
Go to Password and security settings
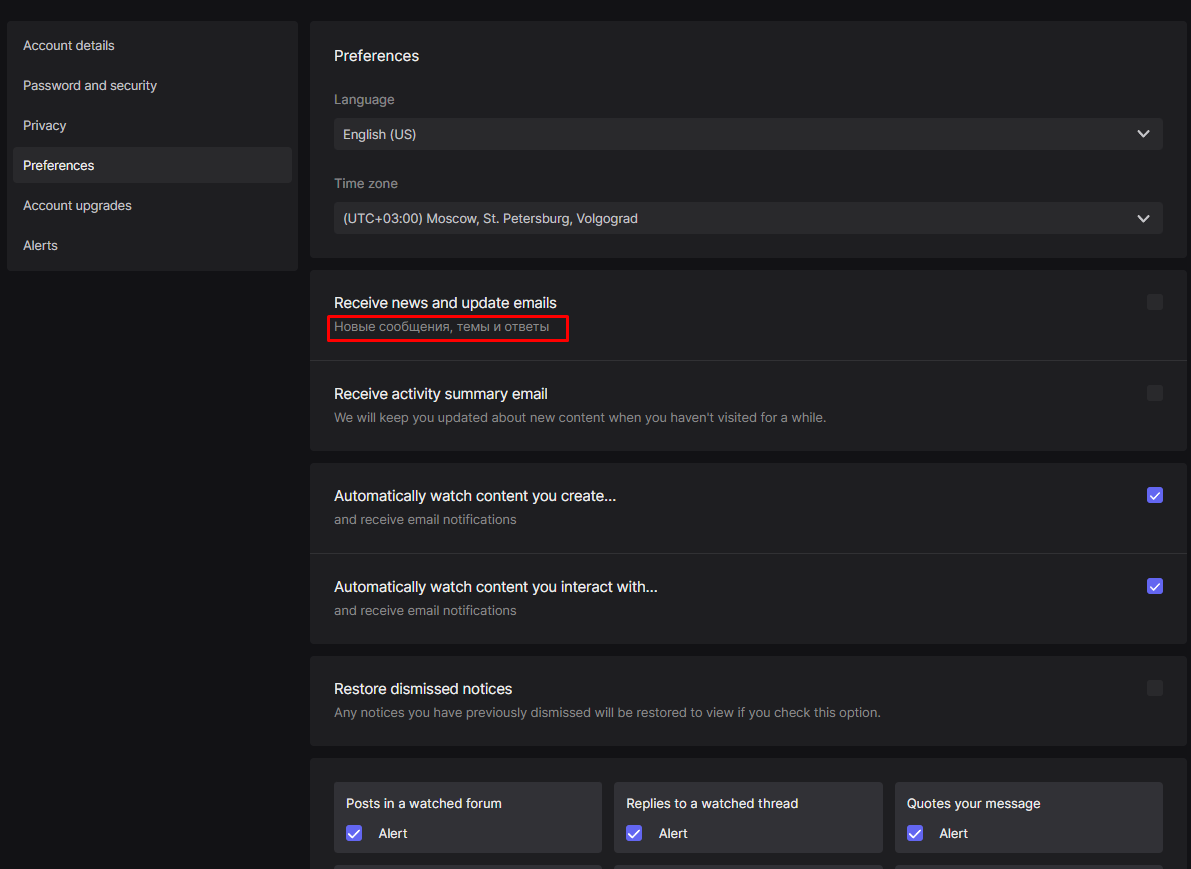[x=90, y=86]
